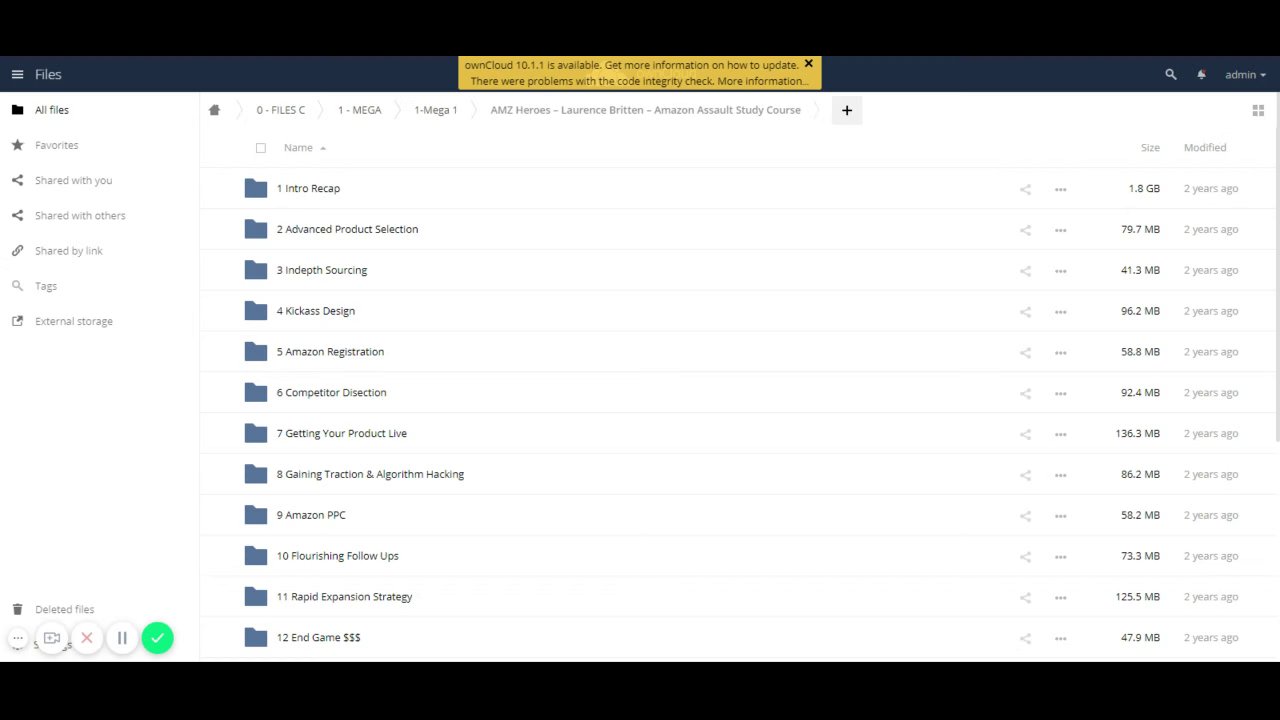This screenshot has width=1280, height=720.
Task: Share 7 Getting Your Product Live folder
Action: [x=1025, y=434]
